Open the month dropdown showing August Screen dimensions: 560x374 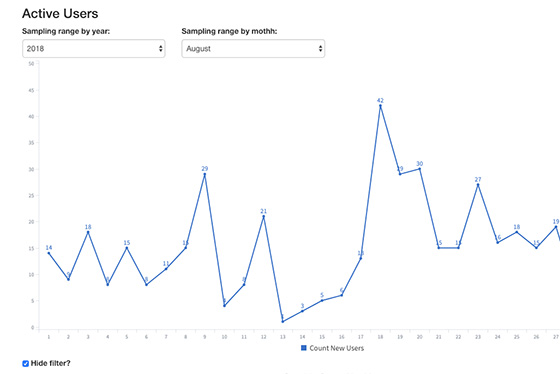point(253,49)
